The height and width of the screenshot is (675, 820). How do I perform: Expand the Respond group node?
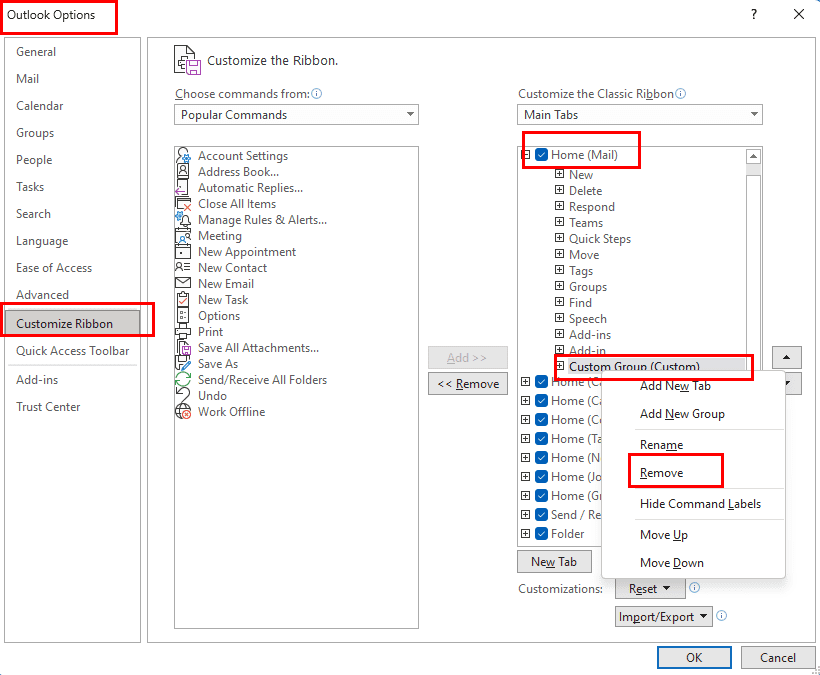pos(560,206)
